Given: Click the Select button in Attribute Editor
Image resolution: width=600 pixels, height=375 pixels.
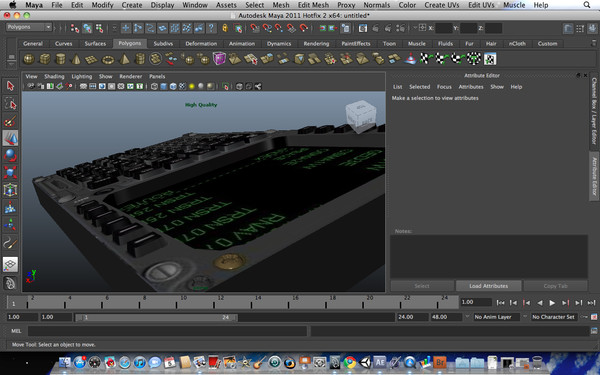Looking at the screenshot, I should [422, 286].
